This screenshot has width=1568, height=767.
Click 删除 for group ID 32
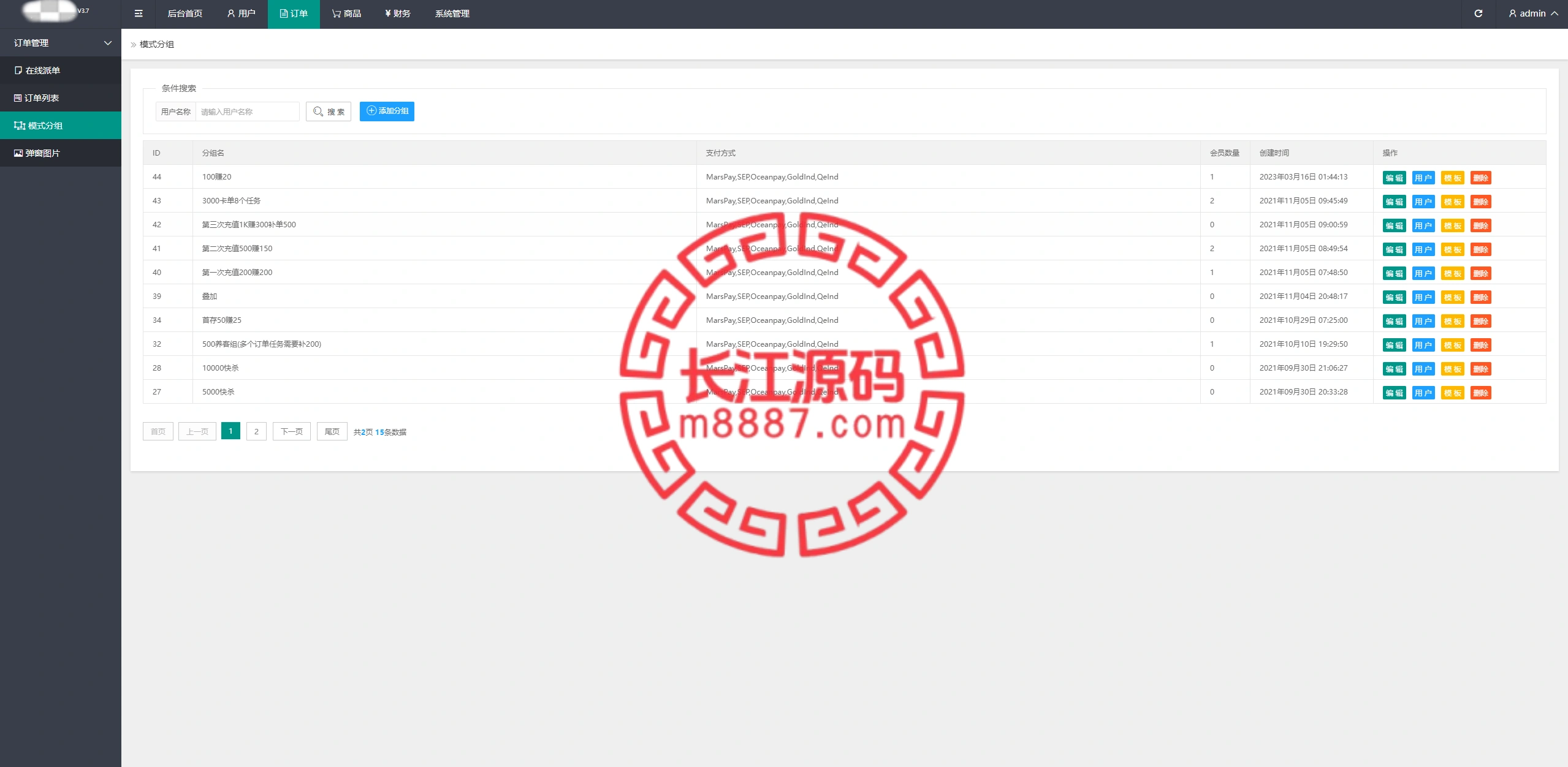pos(1481,345)
